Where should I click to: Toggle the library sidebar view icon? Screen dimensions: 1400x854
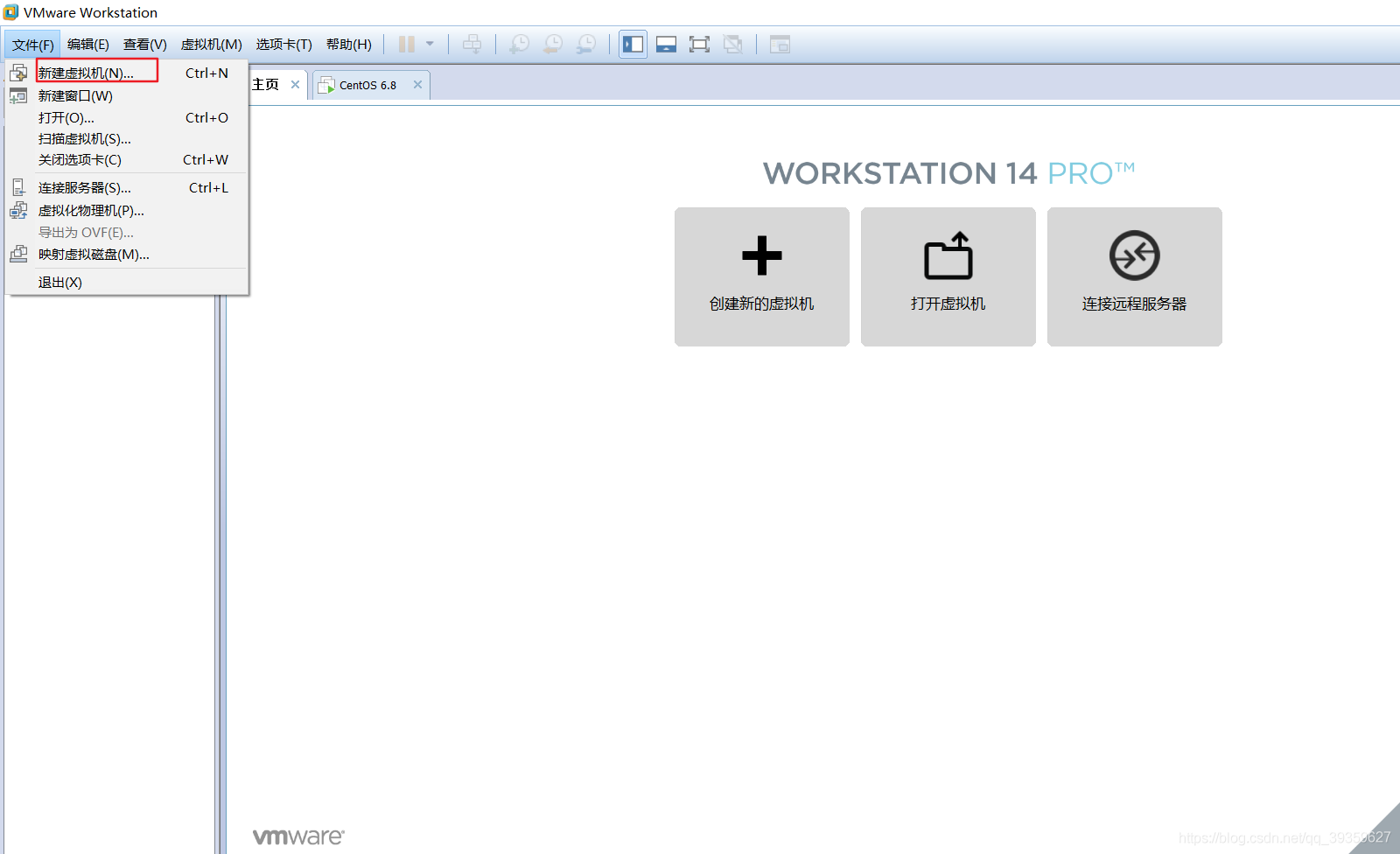pyautogui.click(x=633, y=44)
